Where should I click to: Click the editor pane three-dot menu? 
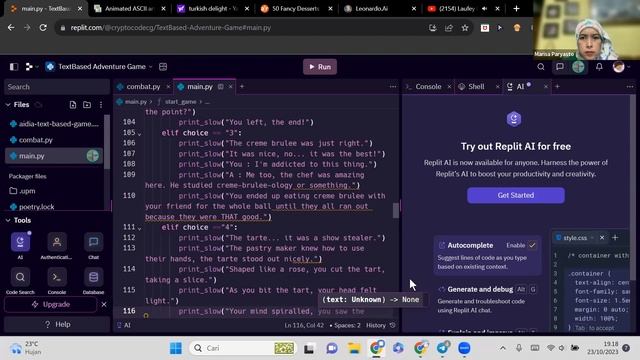point(393,87)
